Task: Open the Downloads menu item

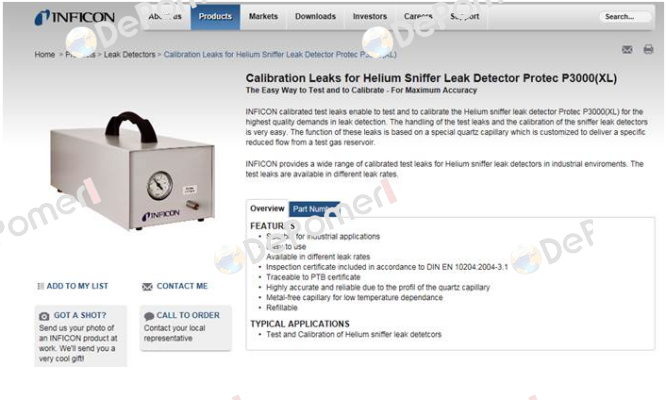Action: (x=315, y=17)
